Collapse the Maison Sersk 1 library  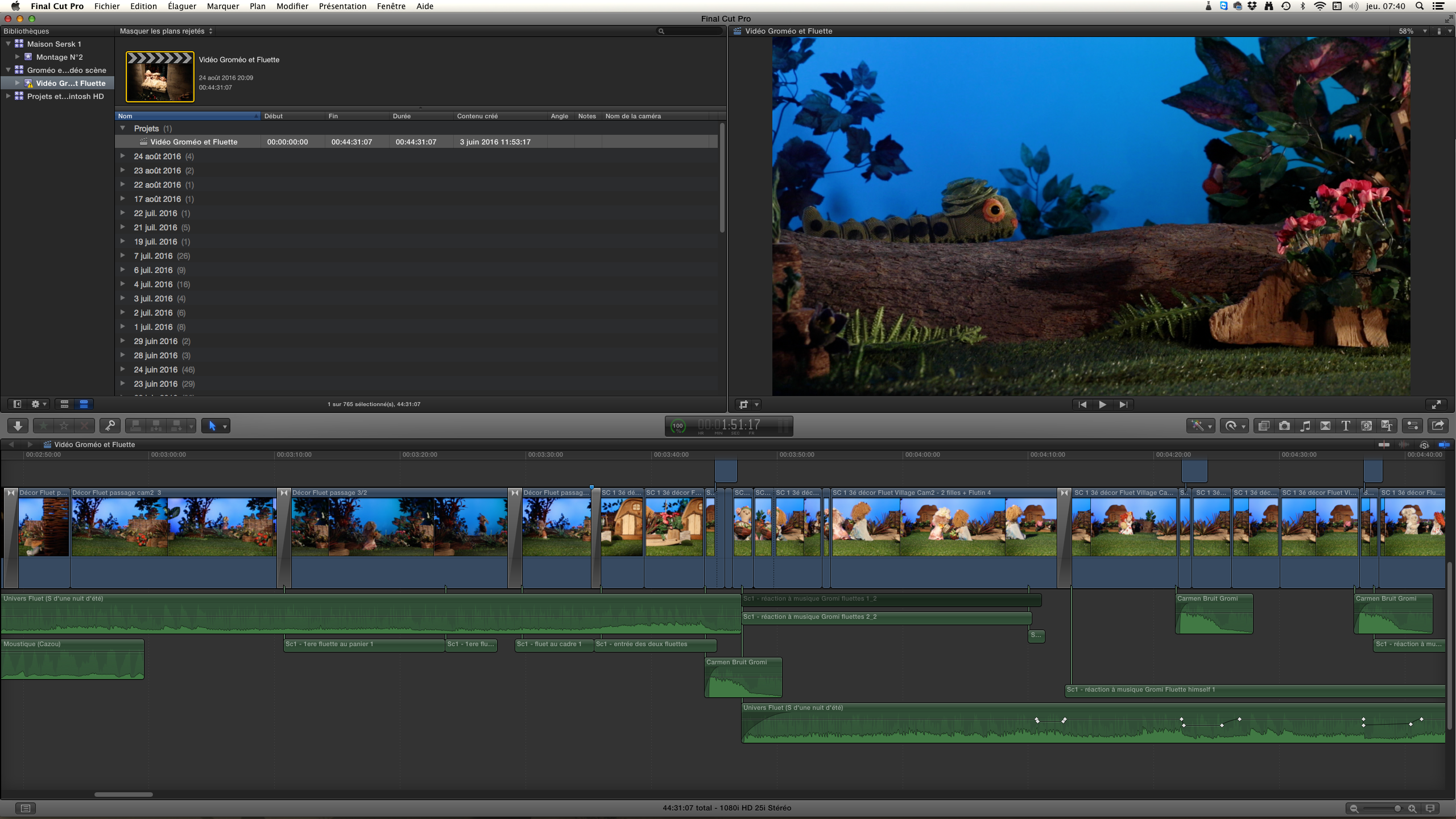[x=8, y=43]
